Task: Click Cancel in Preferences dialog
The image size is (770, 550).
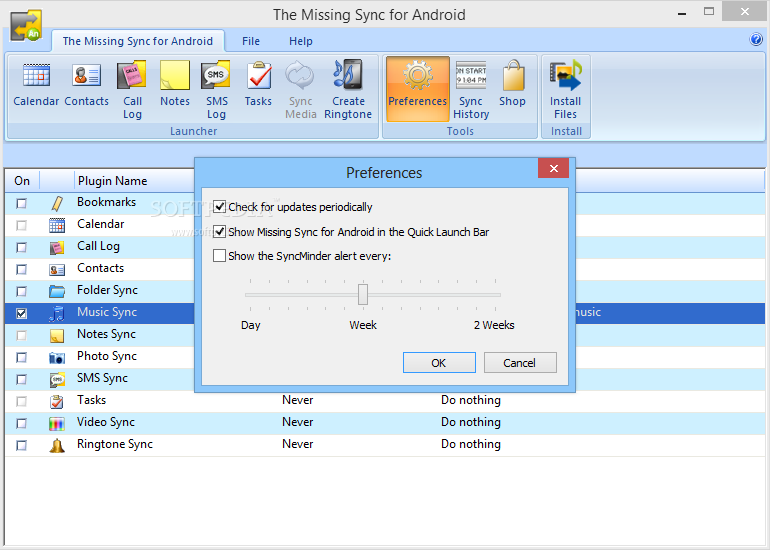Action: pos(520,362)
